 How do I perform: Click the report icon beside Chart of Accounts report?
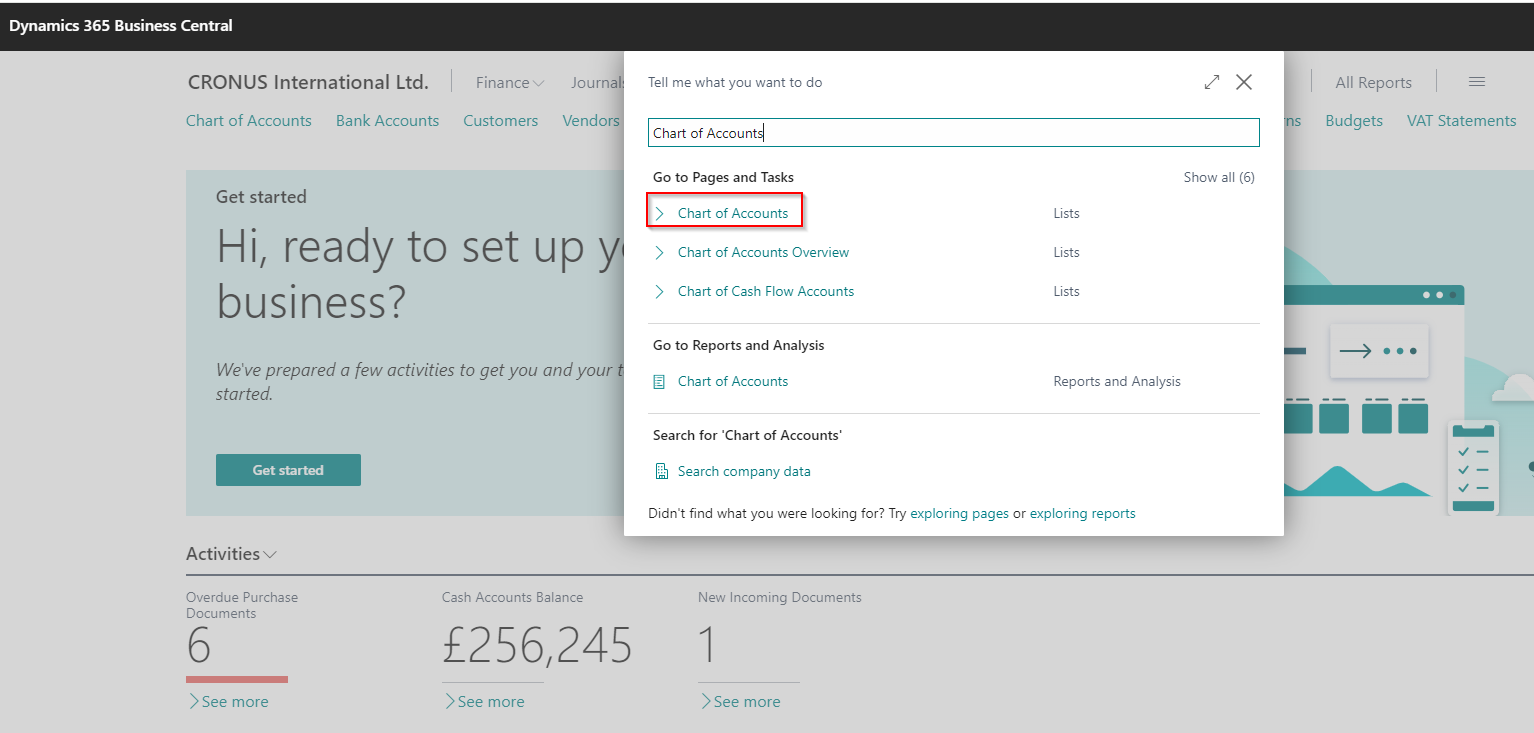pyautogui.click(x=659, y=381)
